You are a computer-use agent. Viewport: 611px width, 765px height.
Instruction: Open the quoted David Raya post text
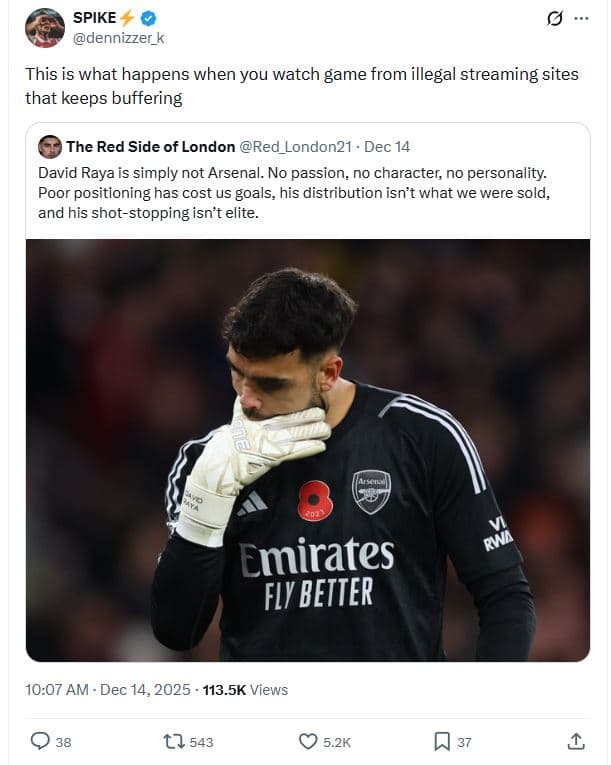click(x=300, y=193)
